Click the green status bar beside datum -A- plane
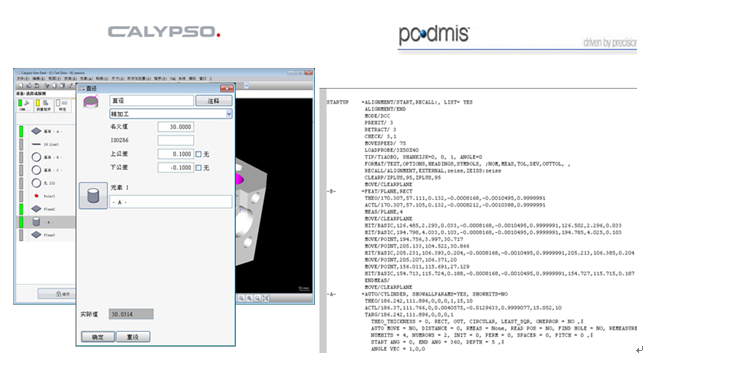741x374 pixels. (21, 131)
